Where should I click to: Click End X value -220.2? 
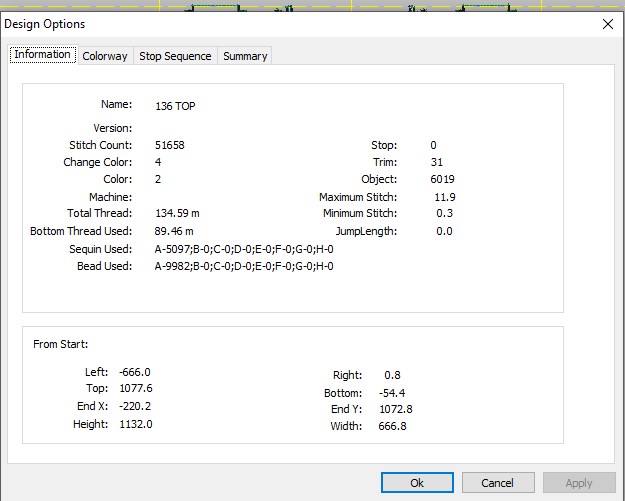(x=135, y=406)
